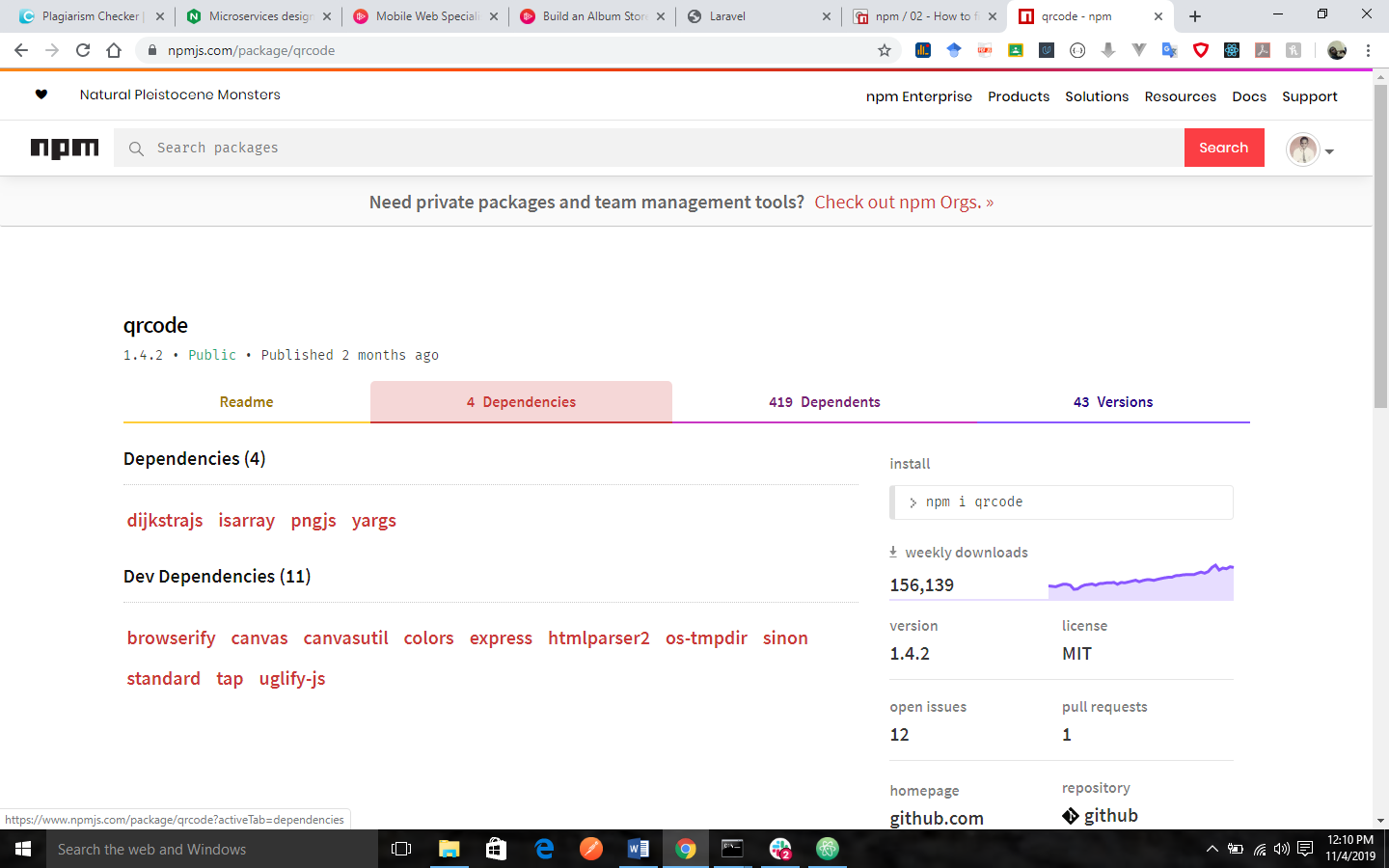The image size is (1389, 868).
Task: Open npm Enterprise menu item
Action: (918, 96)
